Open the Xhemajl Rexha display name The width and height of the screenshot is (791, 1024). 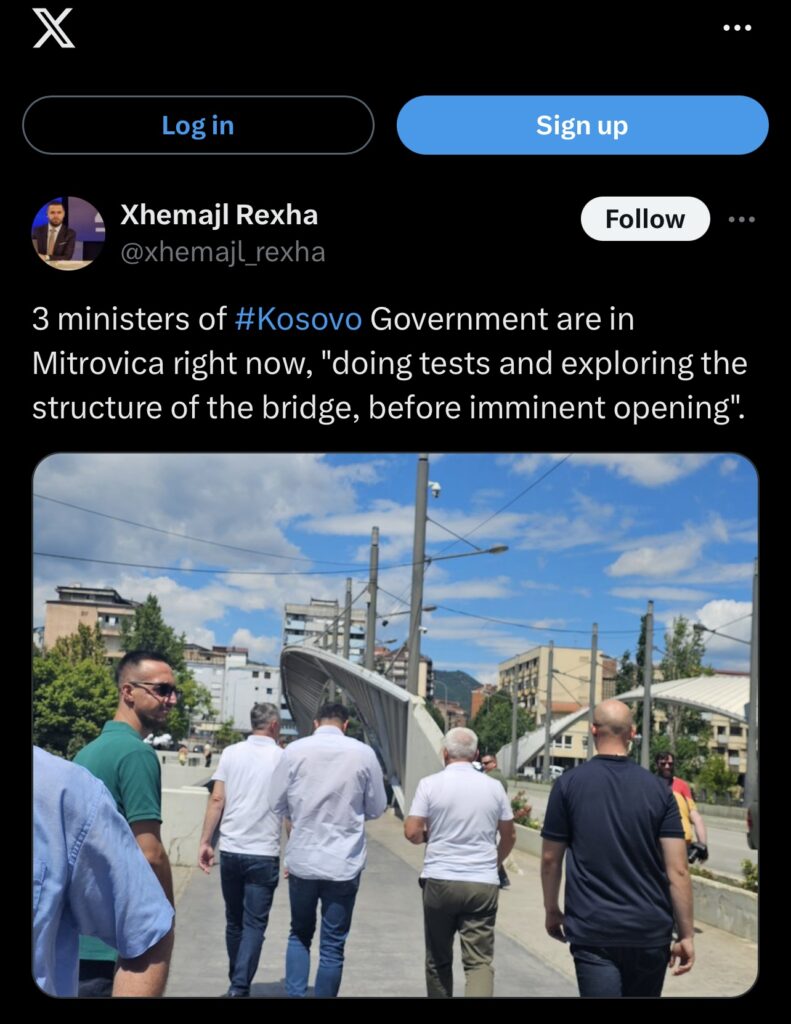[219, 214]
